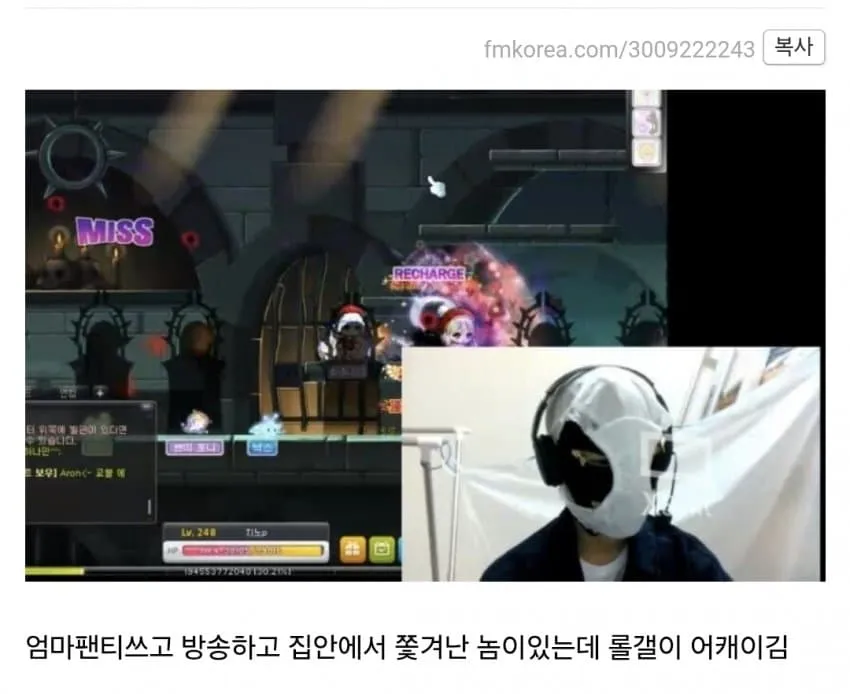Viewport: 850px width, 694px height.
Task: Click the purple character icon in side panel
Action: (647, 122)
